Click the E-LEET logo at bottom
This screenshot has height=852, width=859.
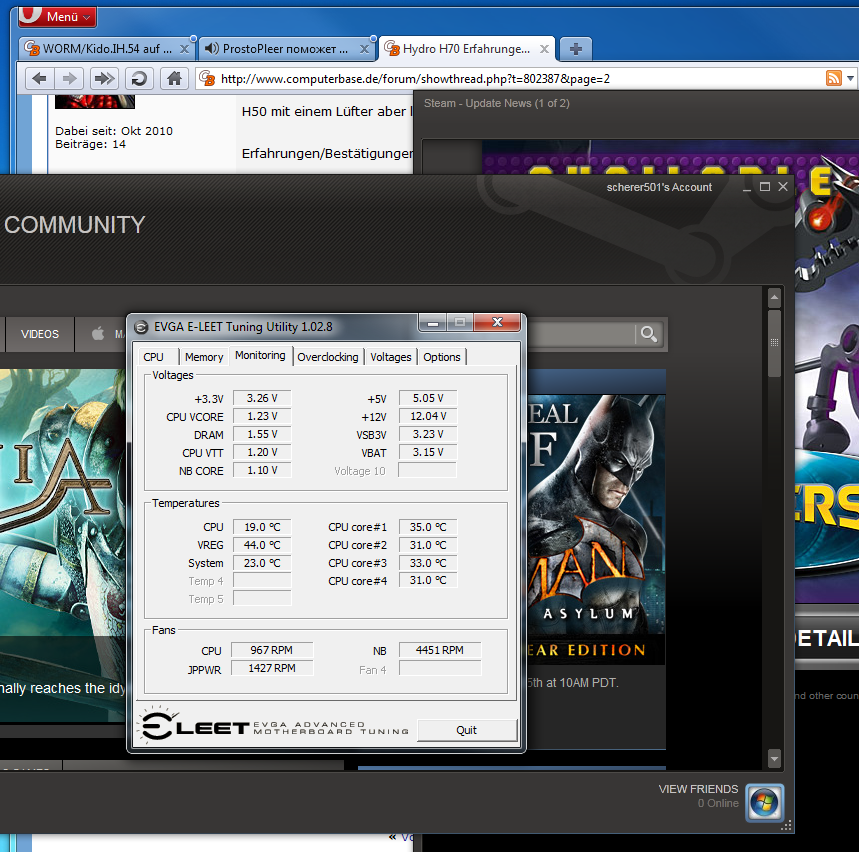point(274,725)
